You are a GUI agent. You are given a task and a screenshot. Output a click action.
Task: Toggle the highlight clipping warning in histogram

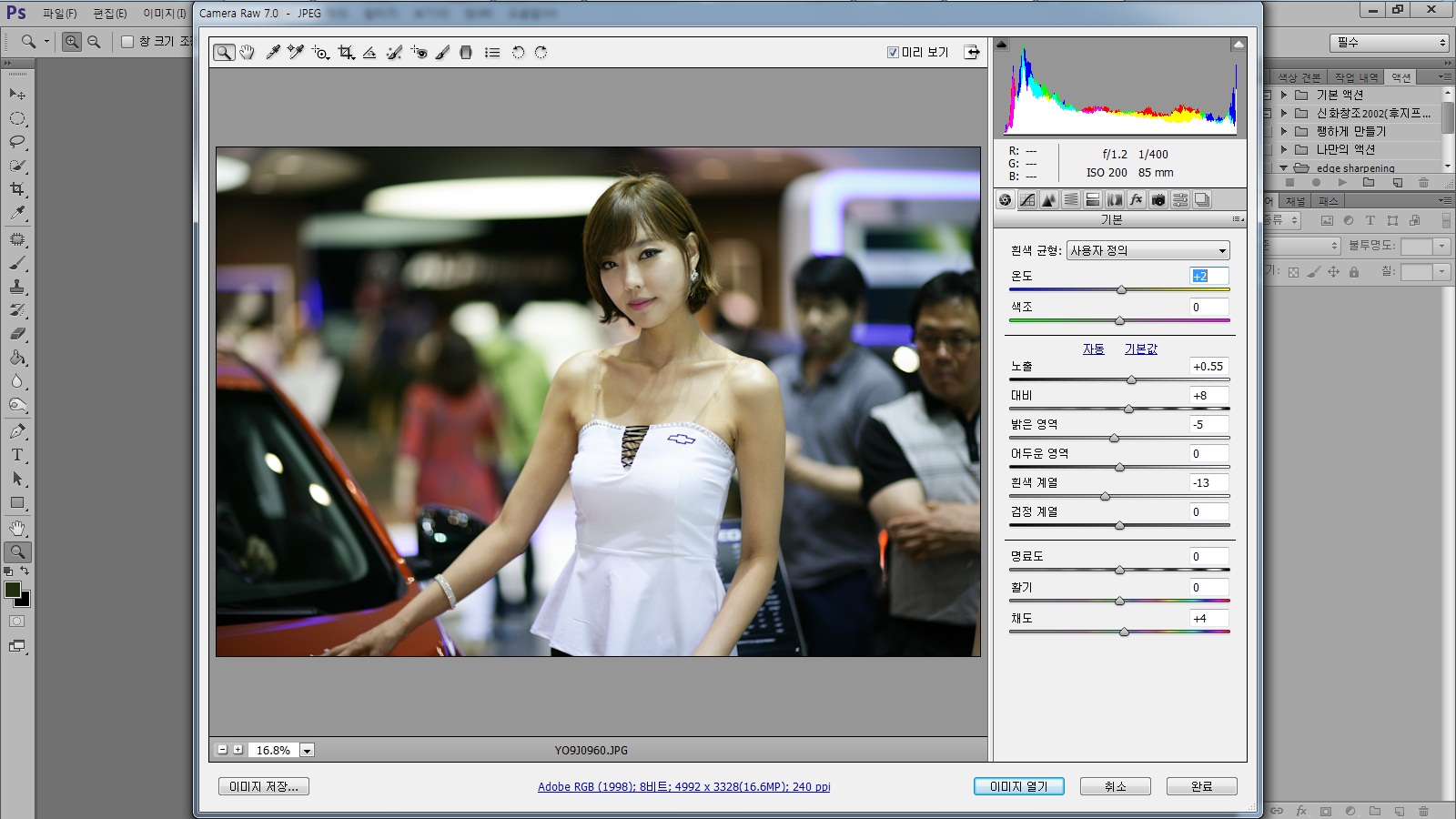click(x=1239, y=44)
